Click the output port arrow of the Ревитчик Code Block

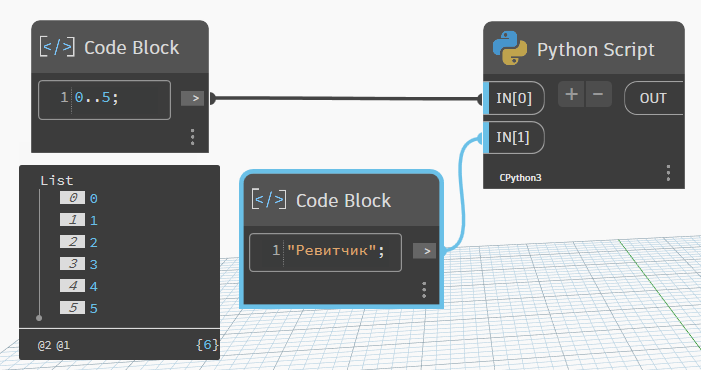tap(424, 251)
